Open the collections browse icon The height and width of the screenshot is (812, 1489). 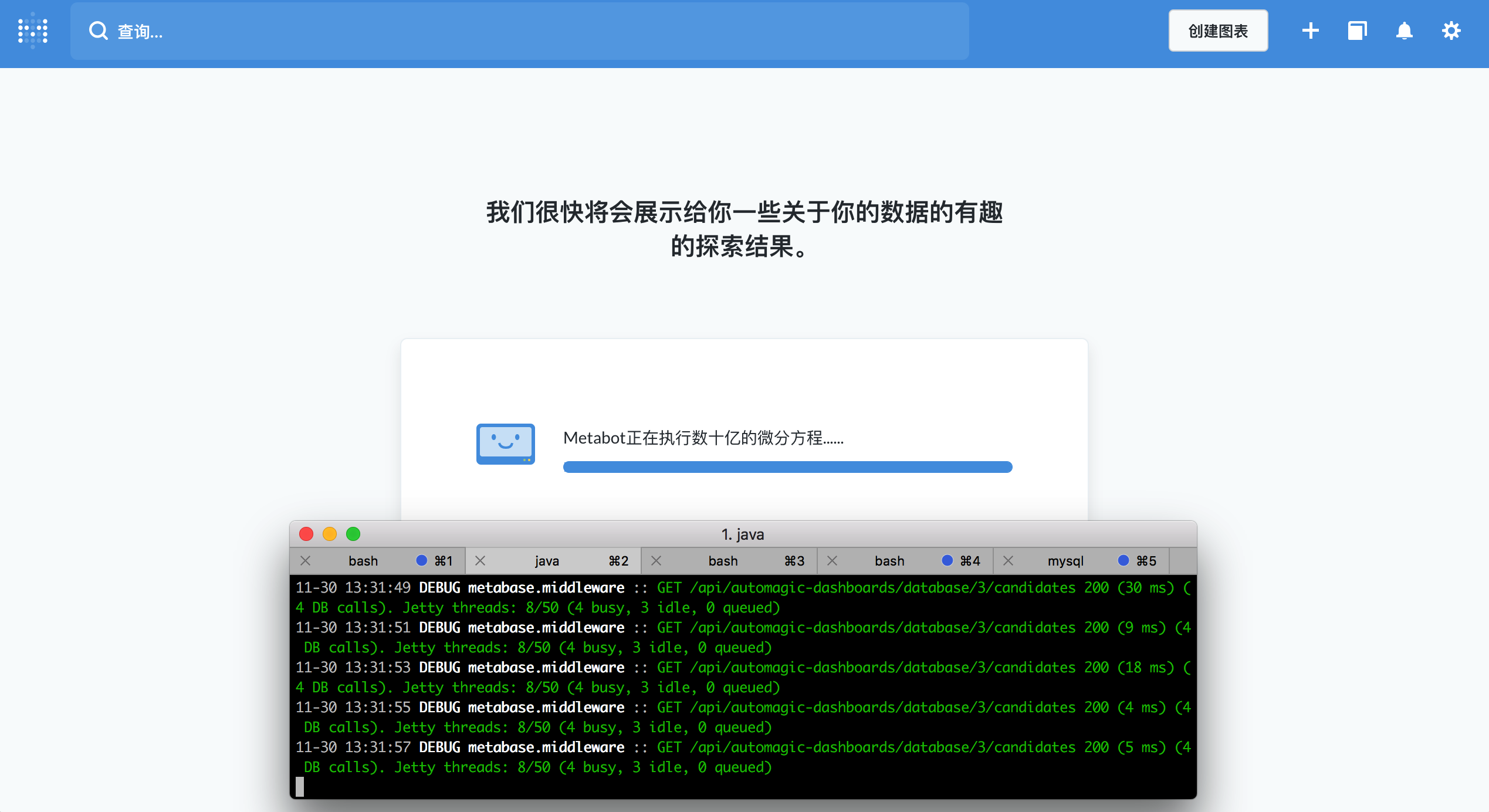tap(1357, 31)
